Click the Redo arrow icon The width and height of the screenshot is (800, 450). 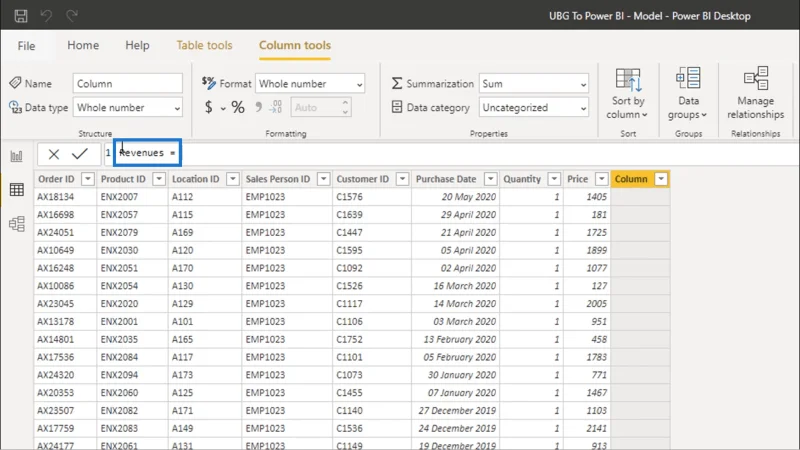[71, 16]
